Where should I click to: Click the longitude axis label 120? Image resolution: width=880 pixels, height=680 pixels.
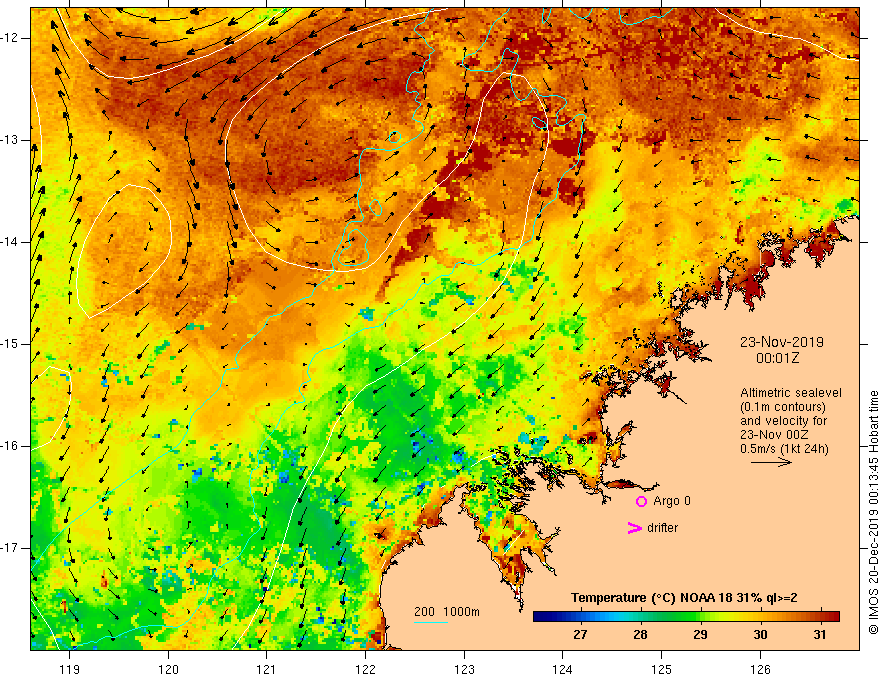coord(168,669)
